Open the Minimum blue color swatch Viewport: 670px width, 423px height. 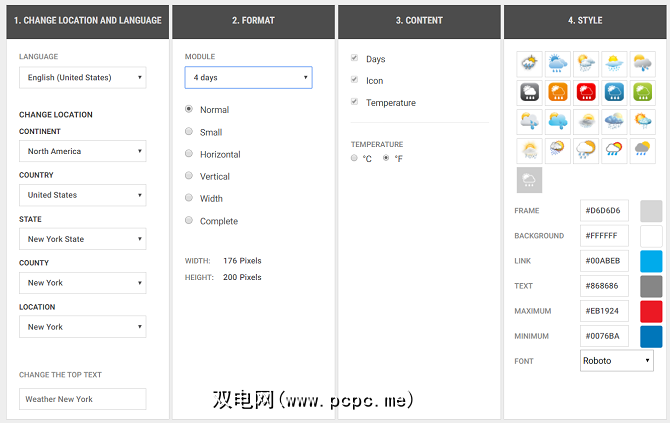pyautogui.click(x=651, y=336)
